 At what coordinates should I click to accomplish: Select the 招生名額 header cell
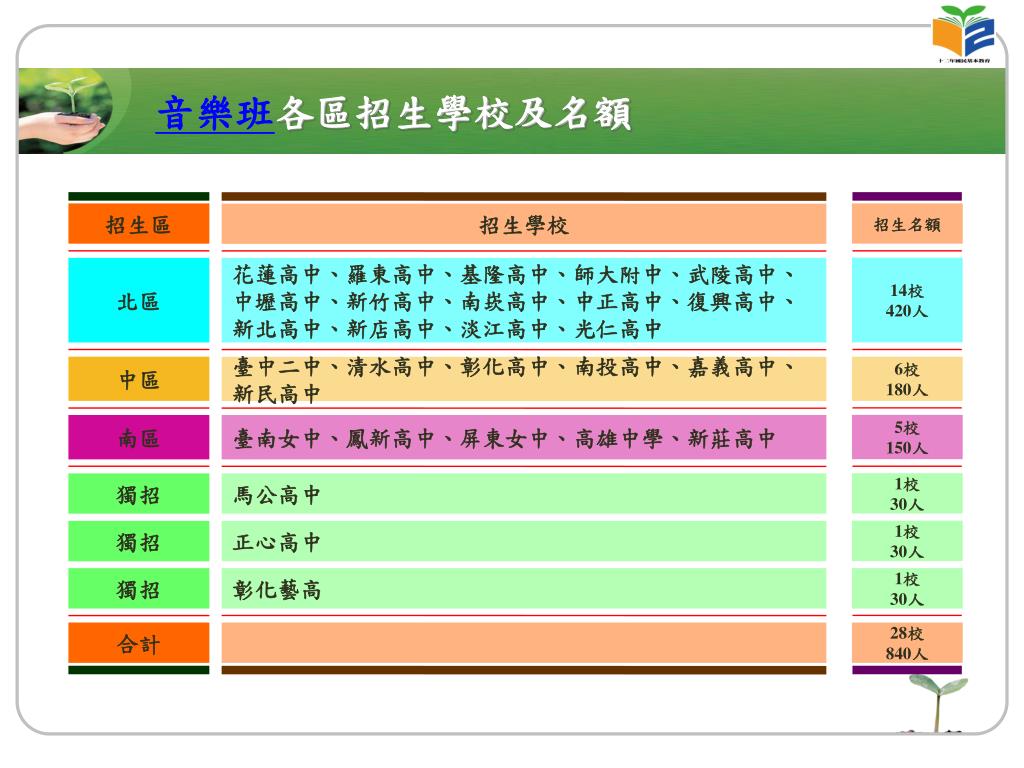tap(906, 225)
